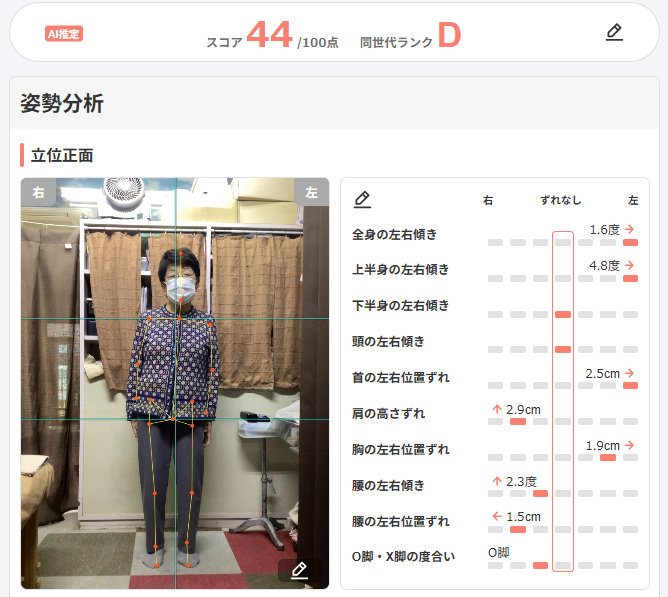Open the photo editor pencil on the posture image
This screenshot has height=597, width=668.
pyautogui.click(x=298, y=570)
